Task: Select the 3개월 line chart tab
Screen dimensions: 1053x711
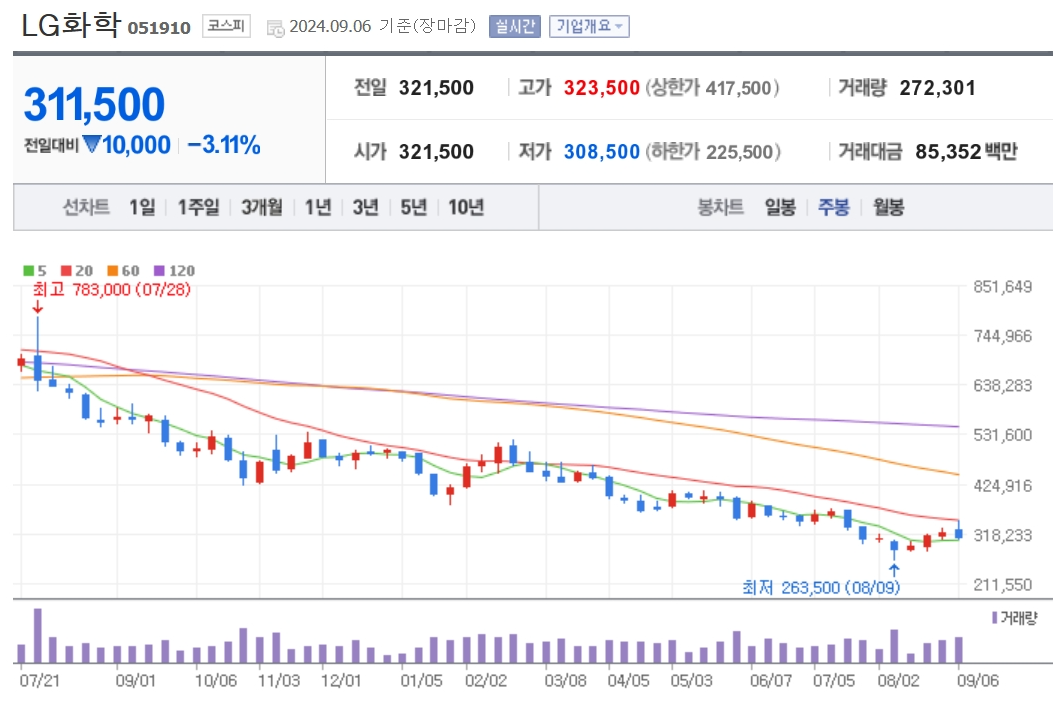Action: point(262,207)
